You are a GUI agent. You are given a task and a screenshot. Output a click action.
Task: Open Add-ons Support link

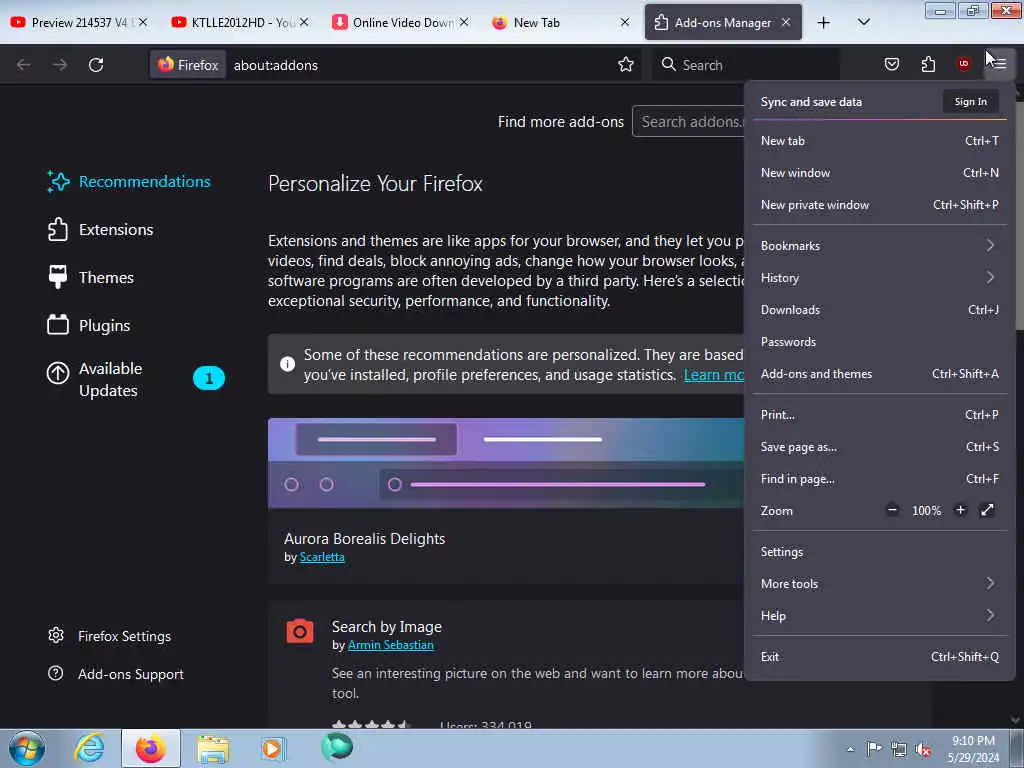coord(116,674)
